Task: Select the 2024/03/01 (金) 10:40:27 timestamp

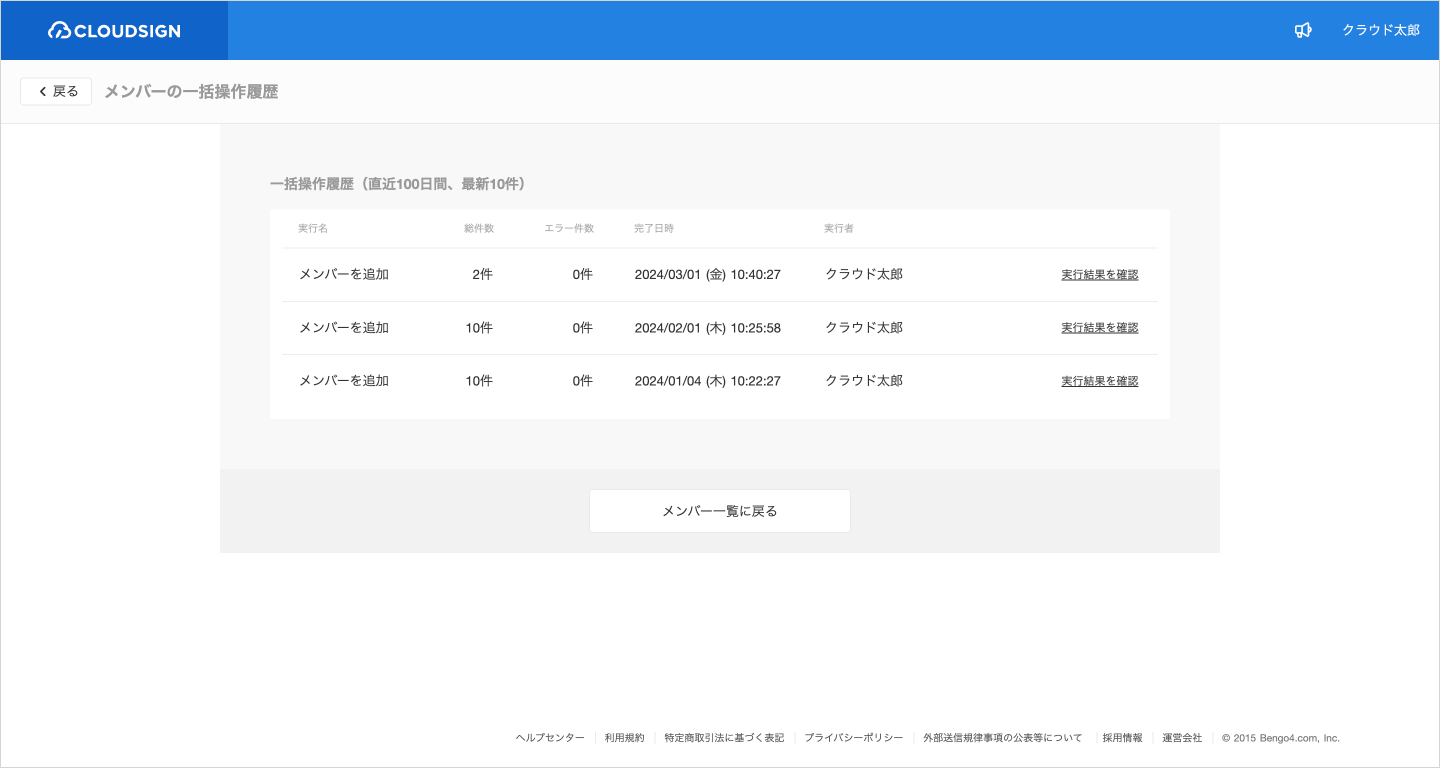Action: (708, 275)
